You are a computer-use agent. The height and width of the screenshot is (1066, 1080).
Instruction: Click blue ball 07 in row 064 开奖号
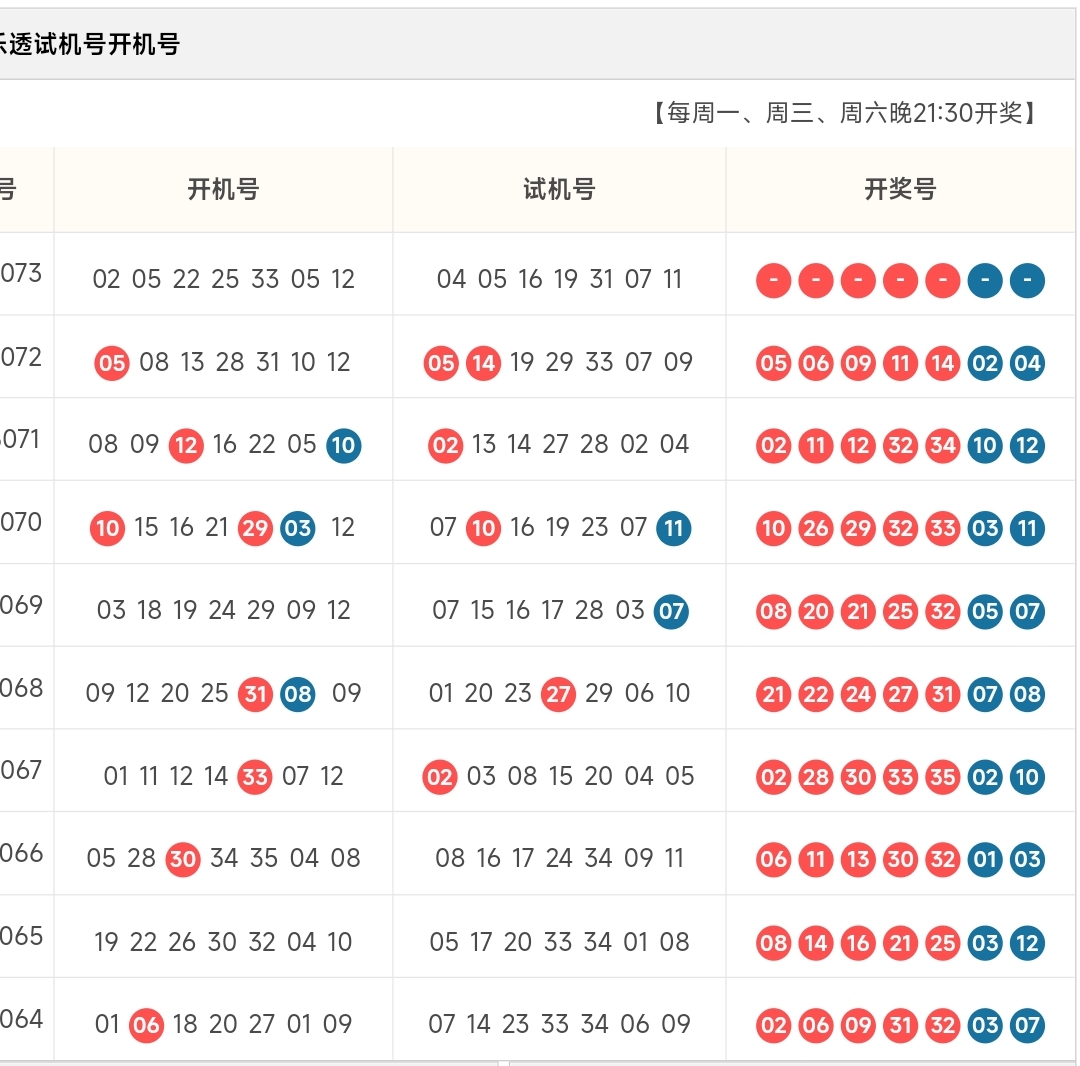pyautogui.click(x=1027, y=1025)
